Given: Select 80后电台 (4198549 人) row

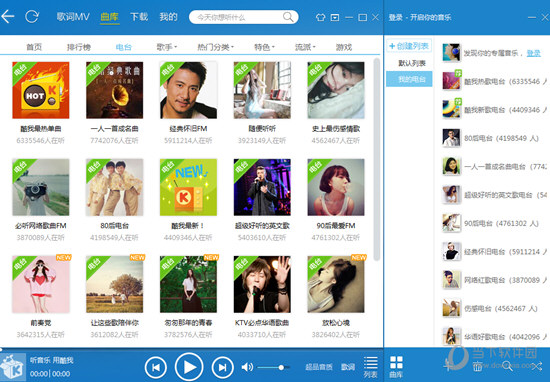Looking at the screenshot, I should tap(495, 138).
